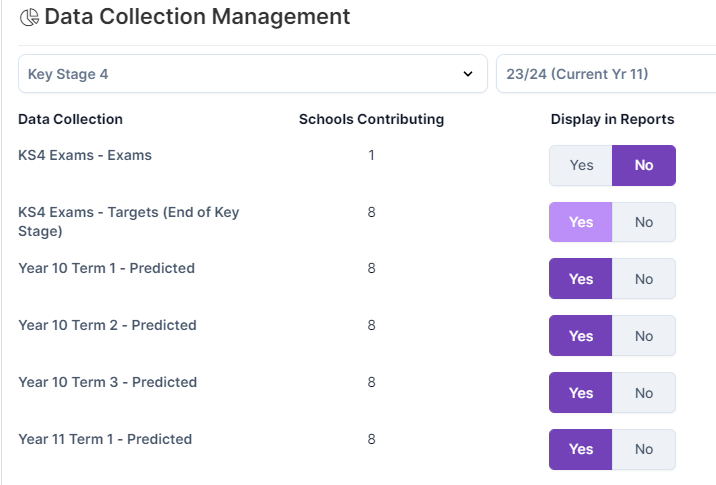Click the Data Collection column header
Screen dimensions: 716x485
[70, 119]
